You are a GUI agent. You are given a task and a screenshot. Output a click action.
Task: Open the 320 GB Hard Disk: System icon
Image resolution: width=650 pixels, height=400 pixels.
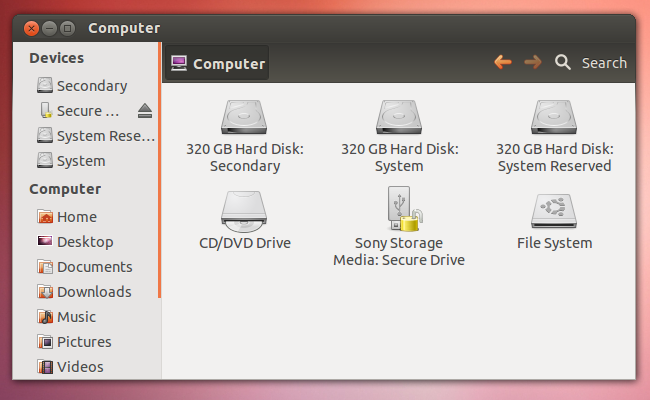click(399, 118)
